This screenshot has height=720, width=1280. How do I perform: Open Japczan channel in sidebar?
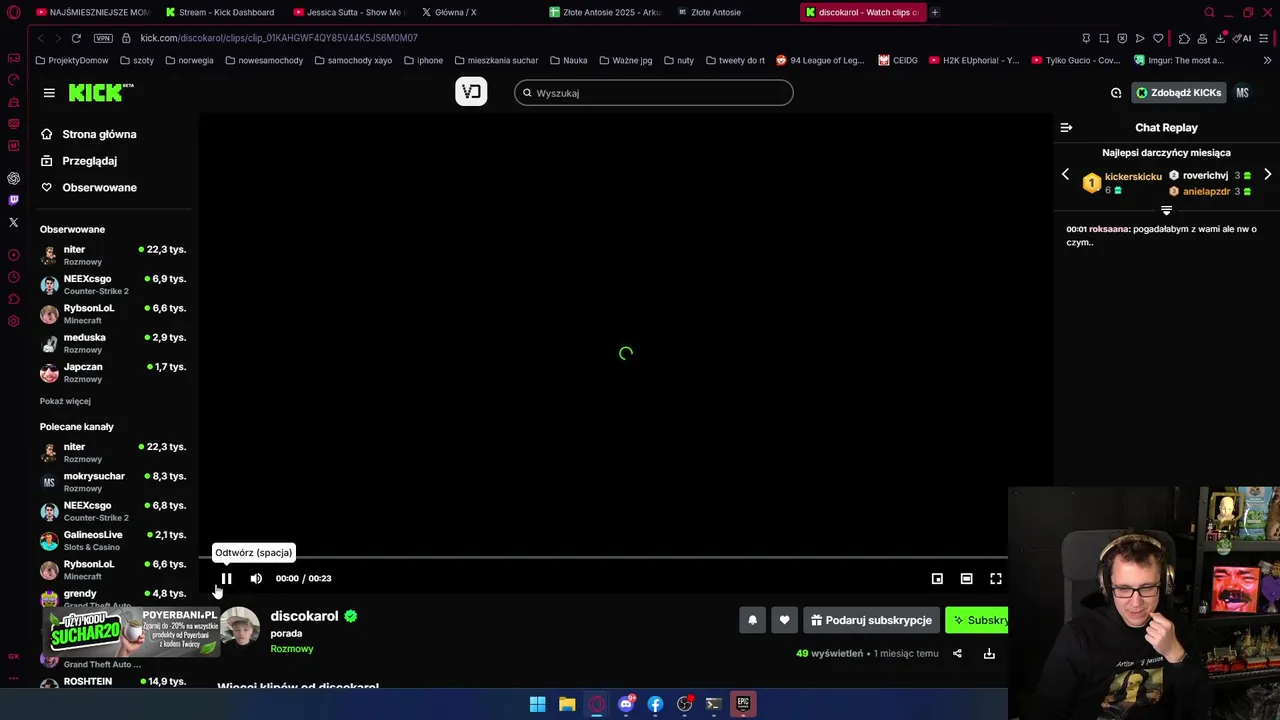pyautogui.click(x=113, y=372)
